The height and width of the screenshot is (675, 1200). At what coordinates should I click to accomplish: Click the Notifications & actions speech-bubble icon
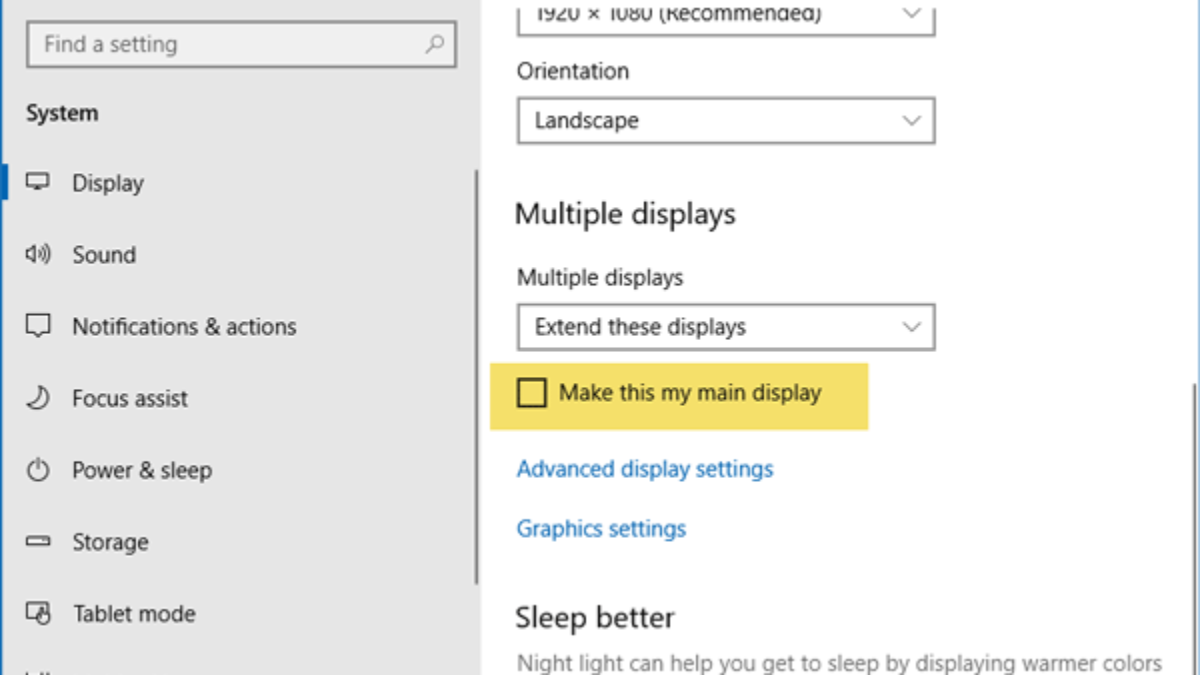point(38,327)
